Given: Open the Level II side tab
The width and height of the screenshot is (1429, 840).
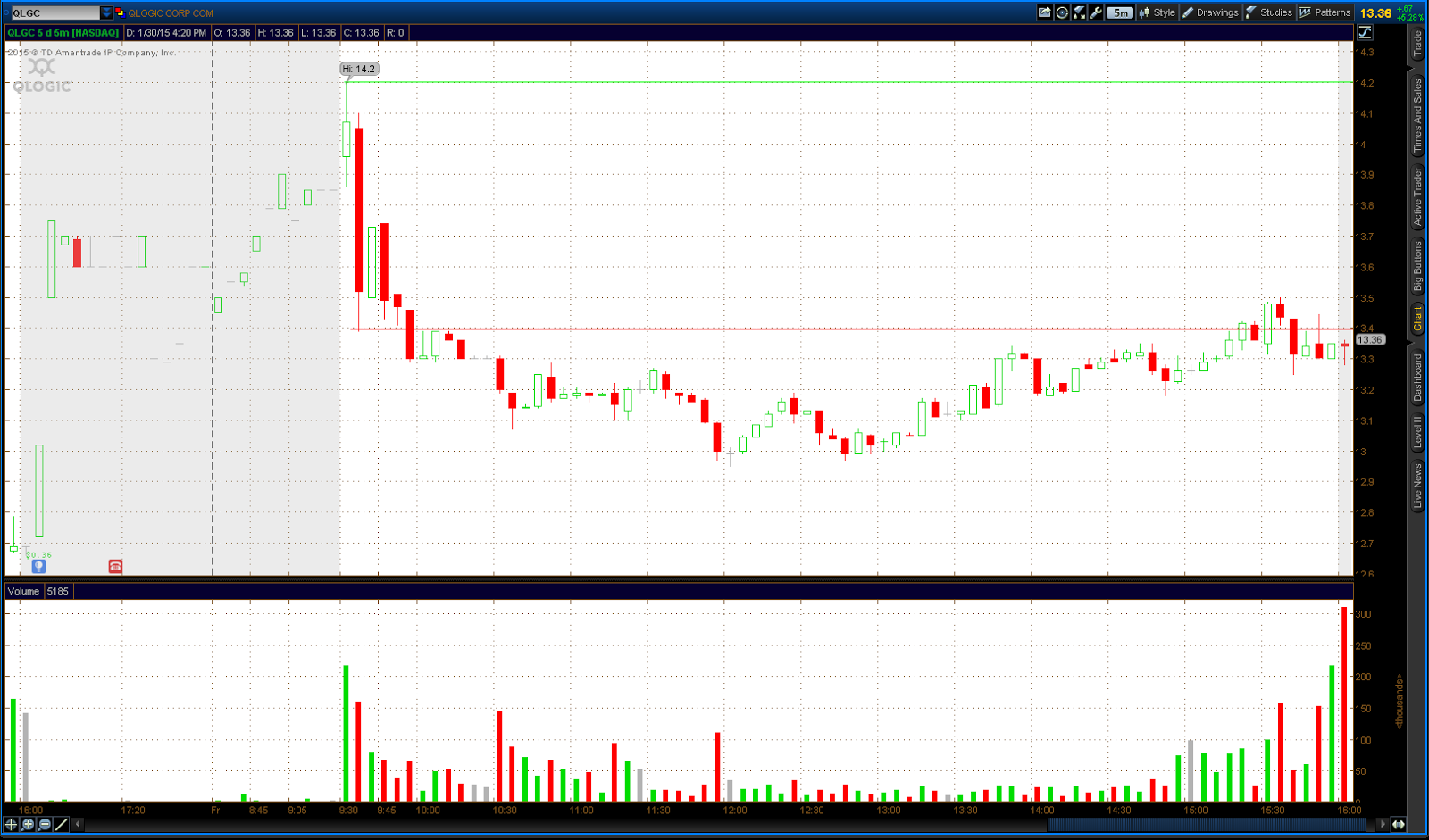Looking at the screenshot, I should (1417, 432).
